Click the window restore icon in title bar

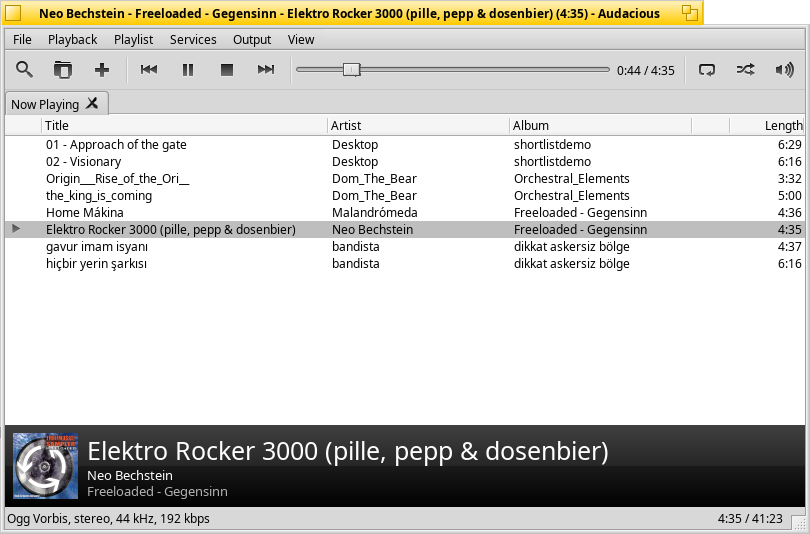pyautogui.click(x=690, y=12)
